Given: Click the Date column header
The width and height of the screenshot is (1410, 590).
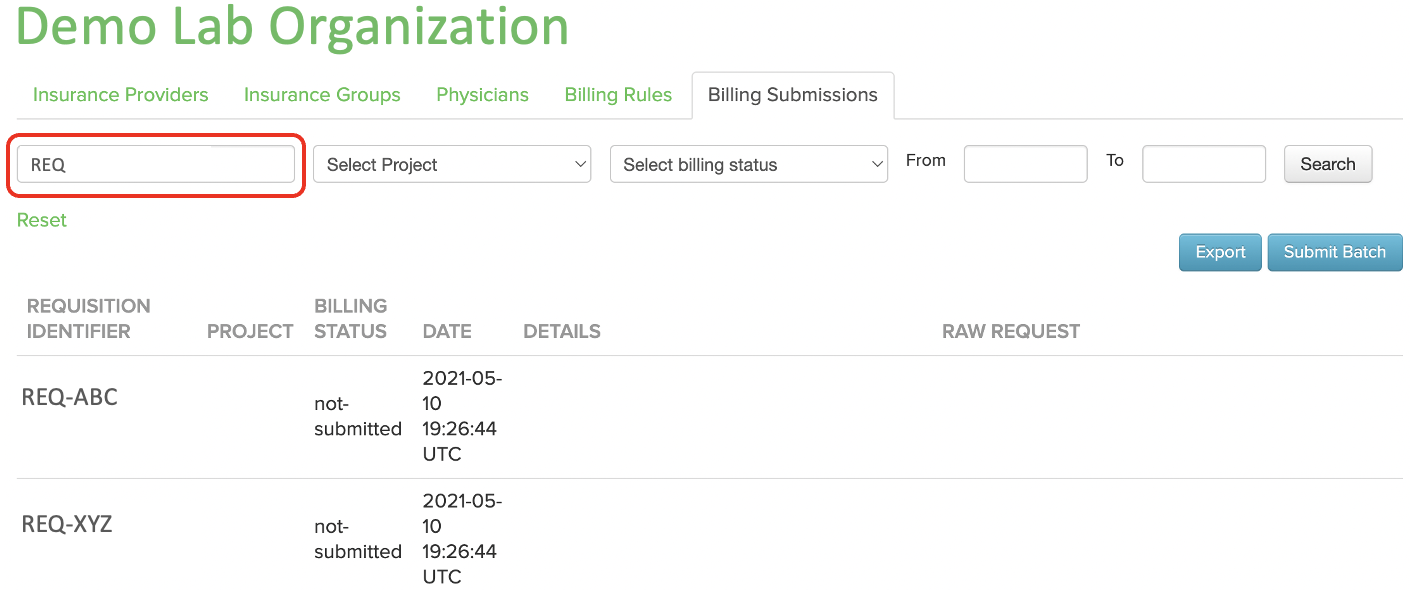Looking at the screenshot, I should (447, 331).
